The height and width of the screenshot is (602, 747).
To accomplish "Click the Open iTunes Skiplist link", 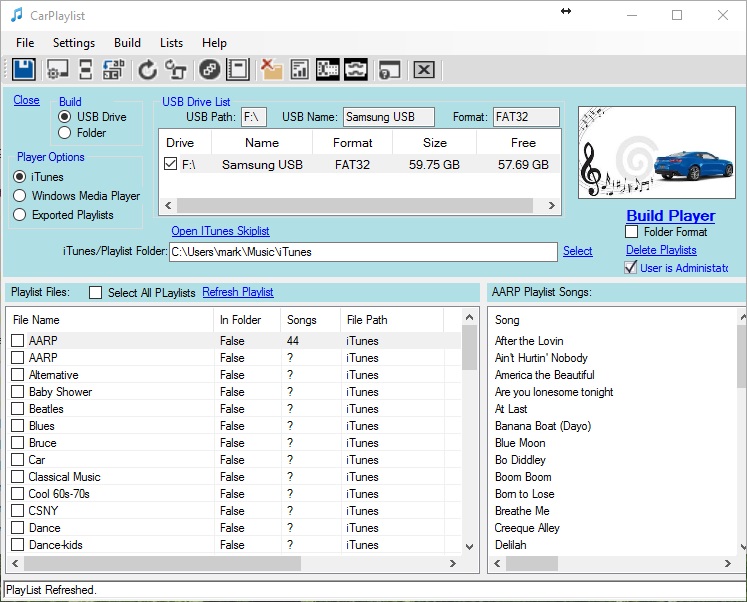I will click(220, 231).
